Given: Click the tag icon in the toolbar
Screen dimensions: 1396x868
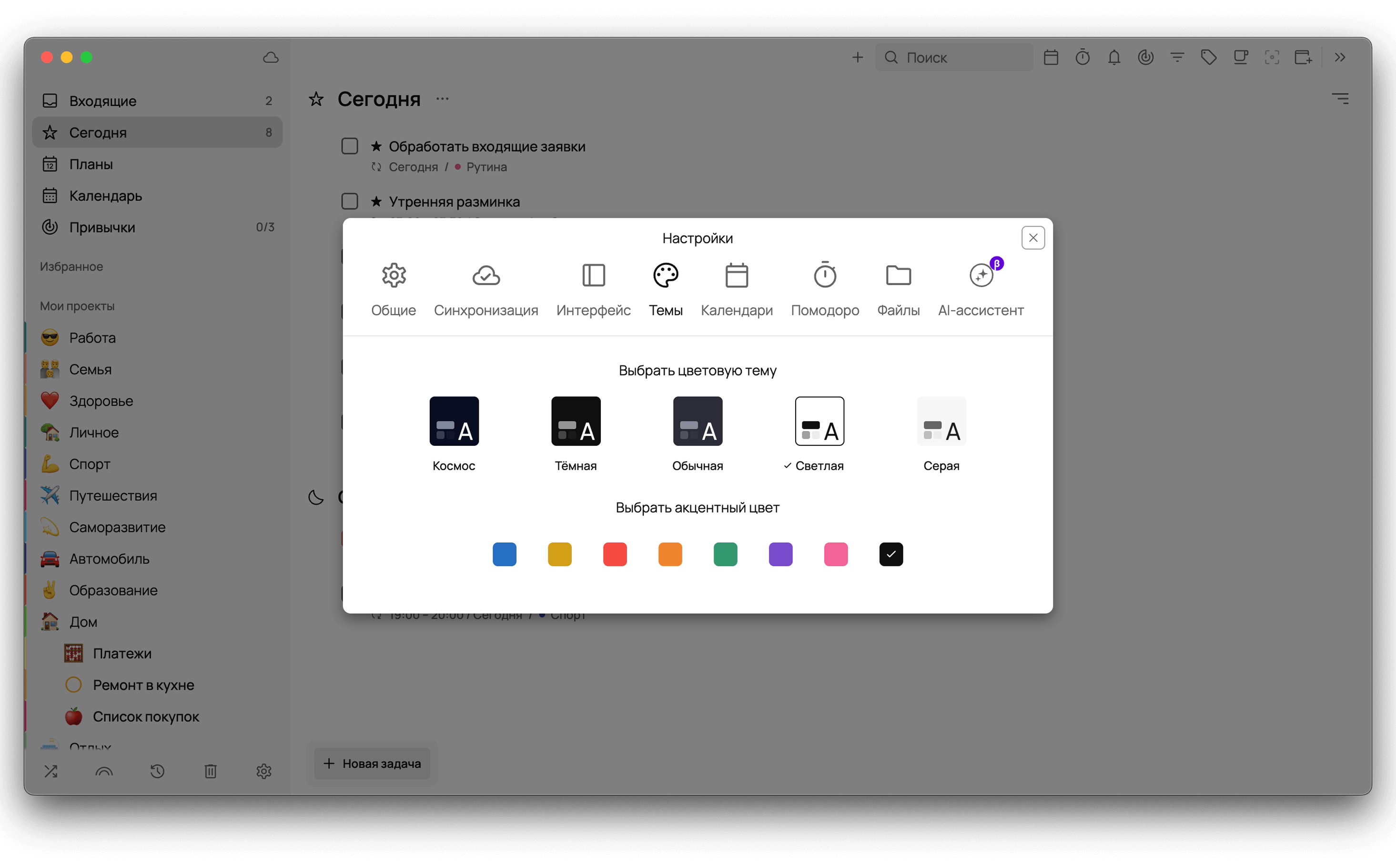Looking at the screenshot, I should coord(1208,58).
